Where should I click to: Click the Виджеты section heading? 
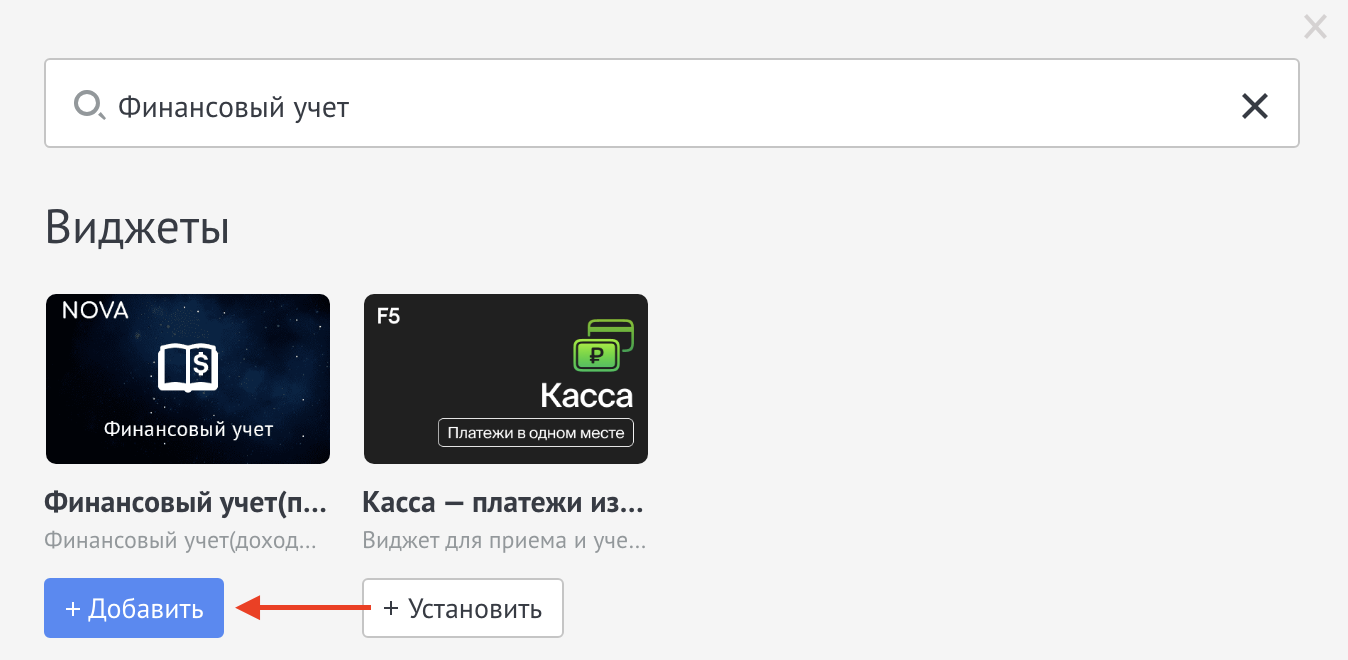tap(138, 228)
